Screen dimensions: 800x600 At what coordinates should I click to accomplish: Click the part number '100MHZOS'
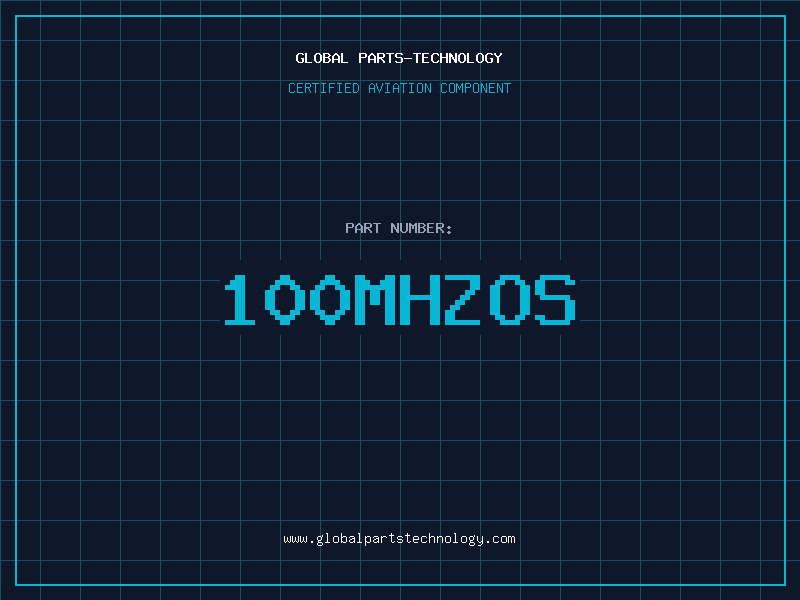tap(400, 299)
